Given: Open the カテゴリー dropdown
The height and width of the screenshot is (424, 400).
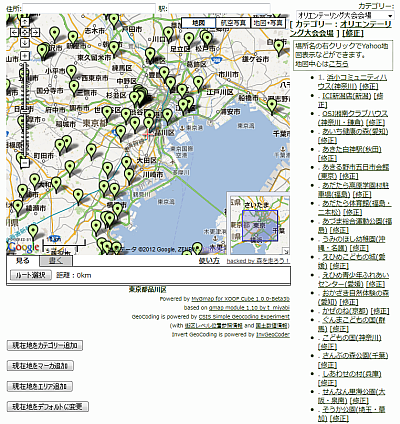Looking at the screenshot, I should (345, 15).
